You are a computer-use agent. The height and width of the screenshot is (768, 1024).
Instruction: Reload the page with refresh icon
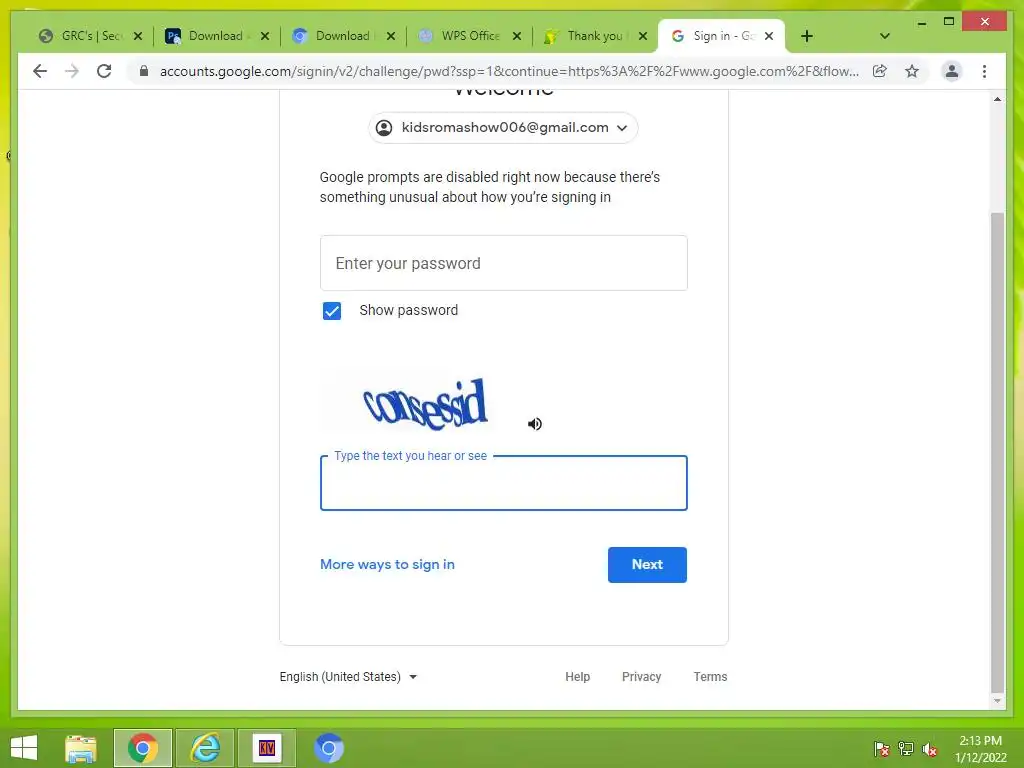104,71
